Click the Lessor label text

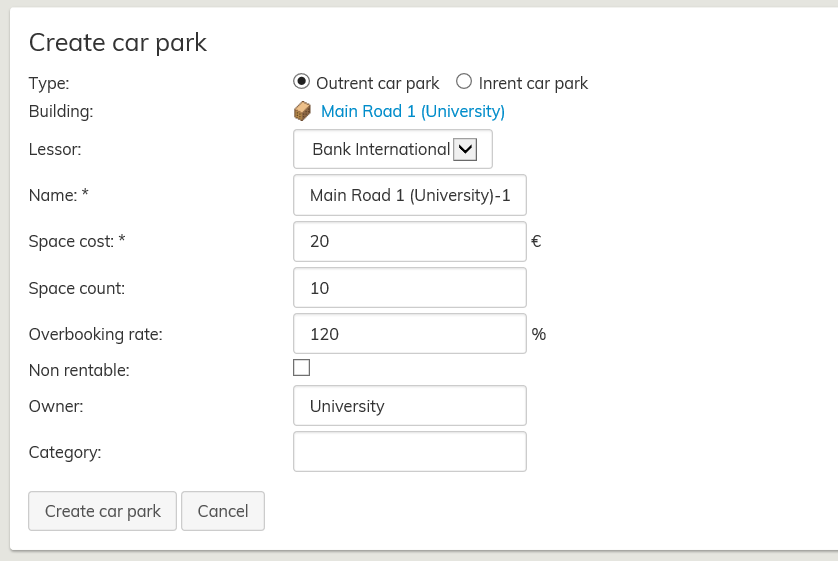coord(55,150)
